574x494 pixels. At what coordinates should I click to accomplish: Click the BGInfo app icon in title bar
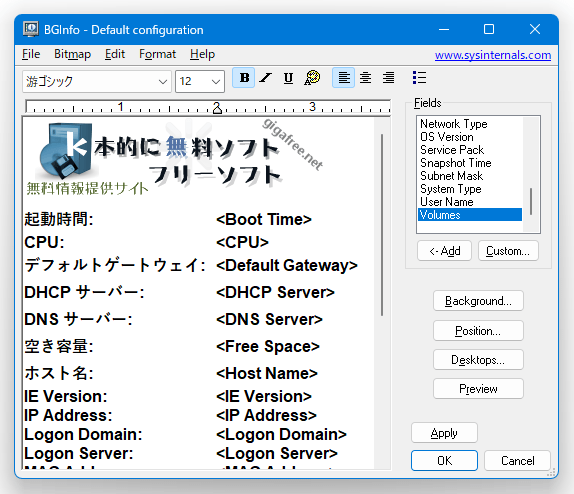30,29
